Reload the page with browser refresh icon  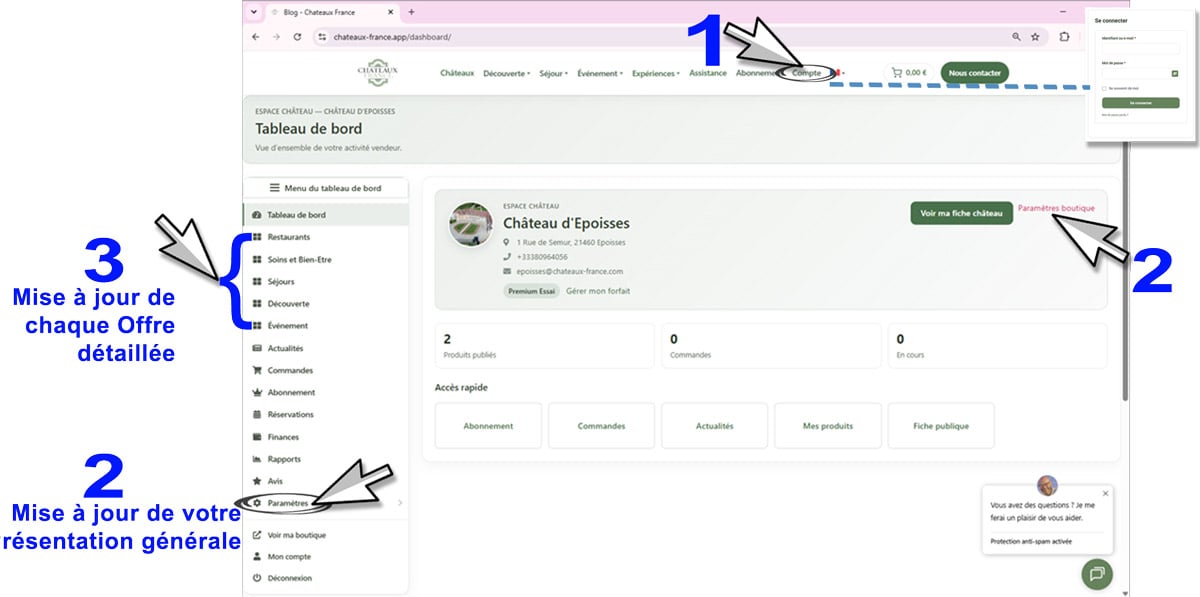pos(297,36)
